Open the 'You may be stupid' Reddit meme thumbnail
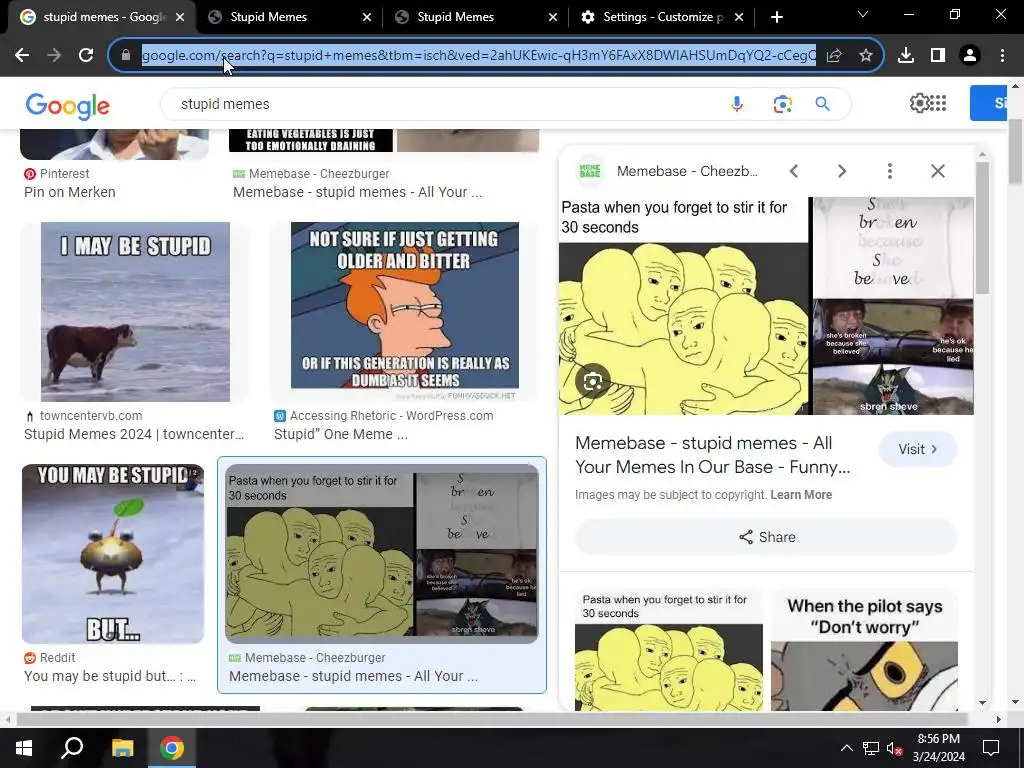Image resolution: width=1024 pixels, height=768 pixels. click(x=113, y=554)
